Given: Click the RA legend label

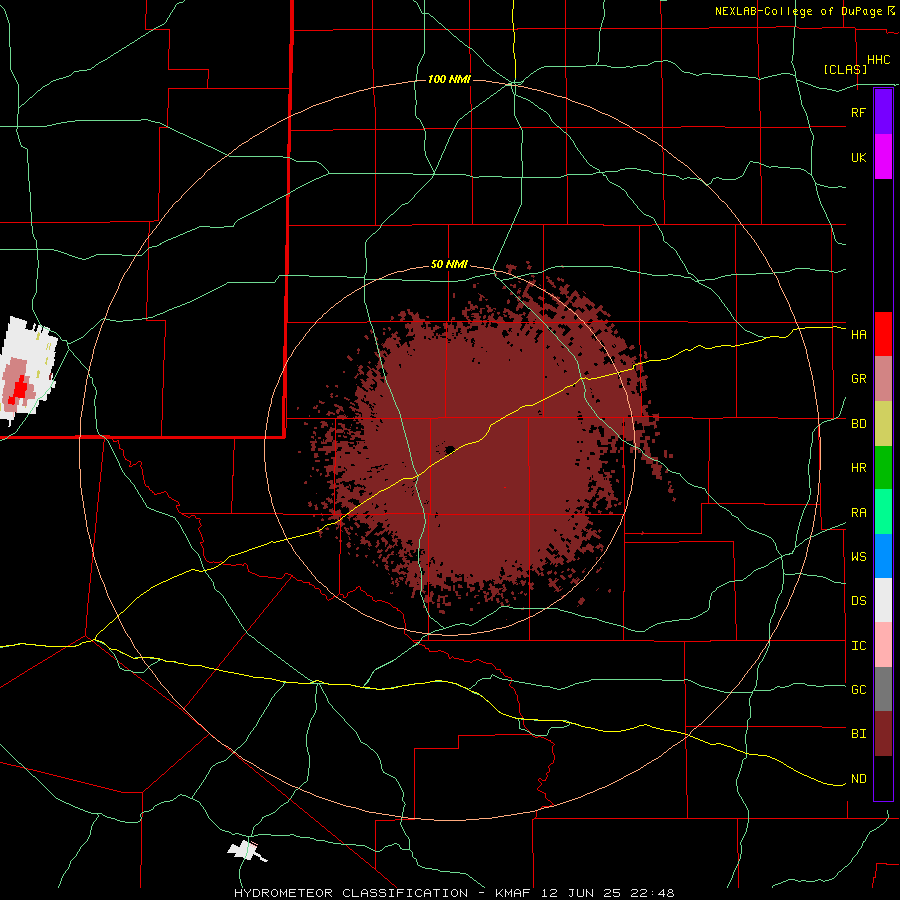Looking at the screenshot, I should (x=858, y=512).
